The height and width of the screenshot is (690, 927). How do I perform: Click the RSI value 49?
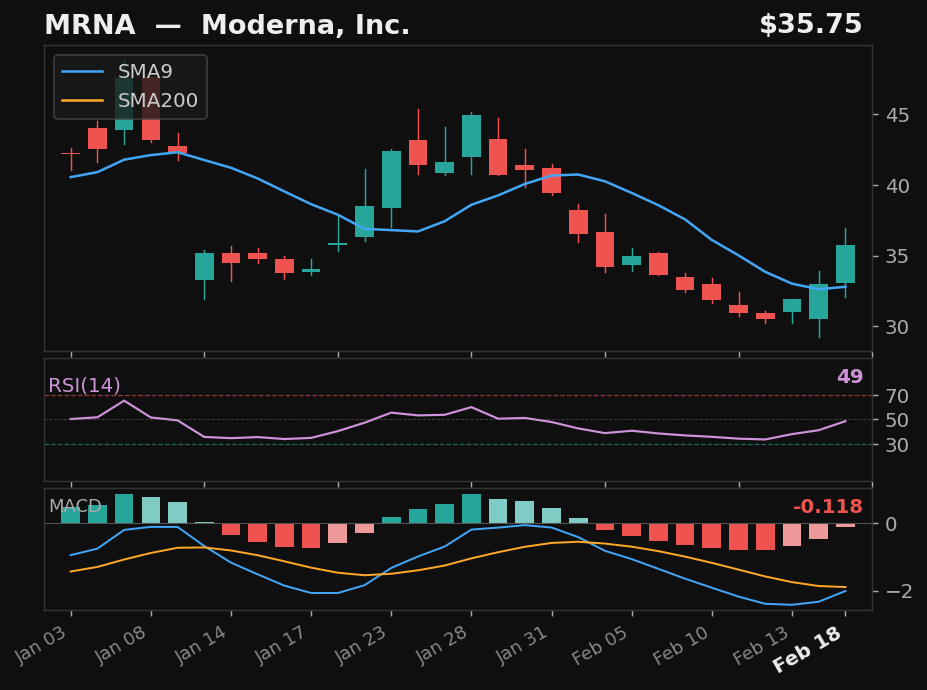(850, 376)
